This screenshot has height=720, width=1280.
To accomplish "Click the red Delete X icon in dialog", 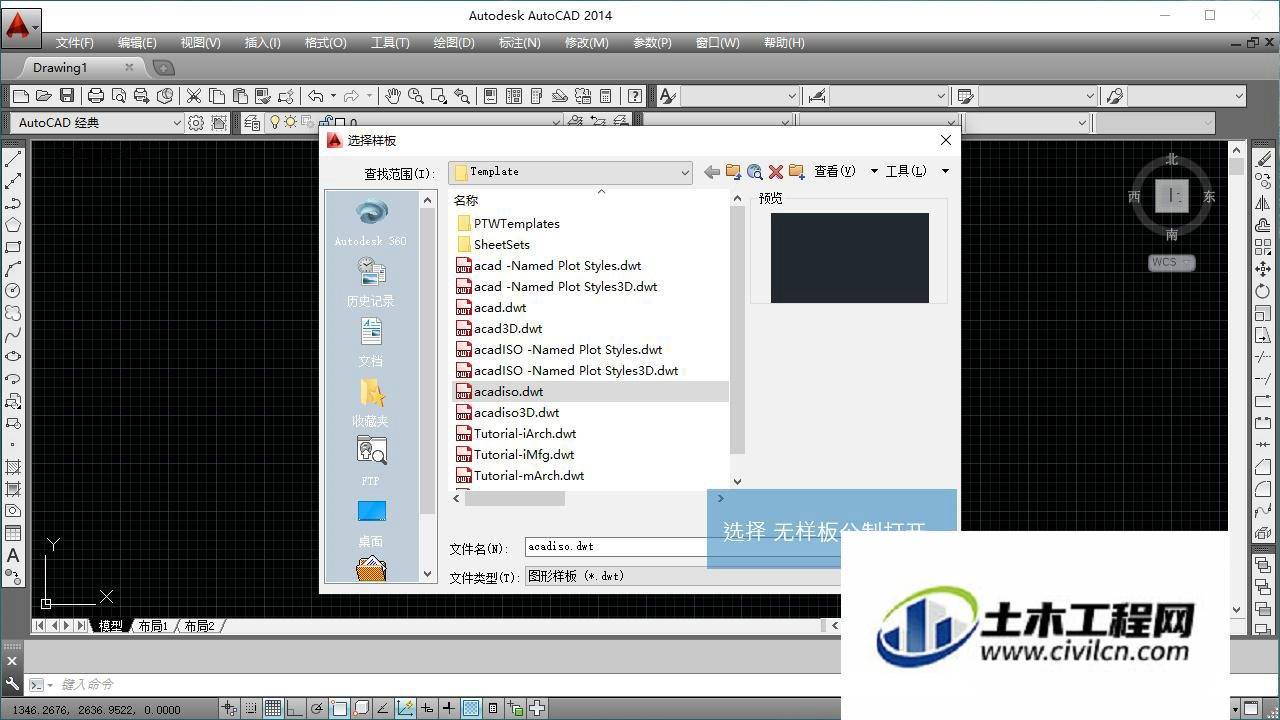I will (x=775, y=172).
